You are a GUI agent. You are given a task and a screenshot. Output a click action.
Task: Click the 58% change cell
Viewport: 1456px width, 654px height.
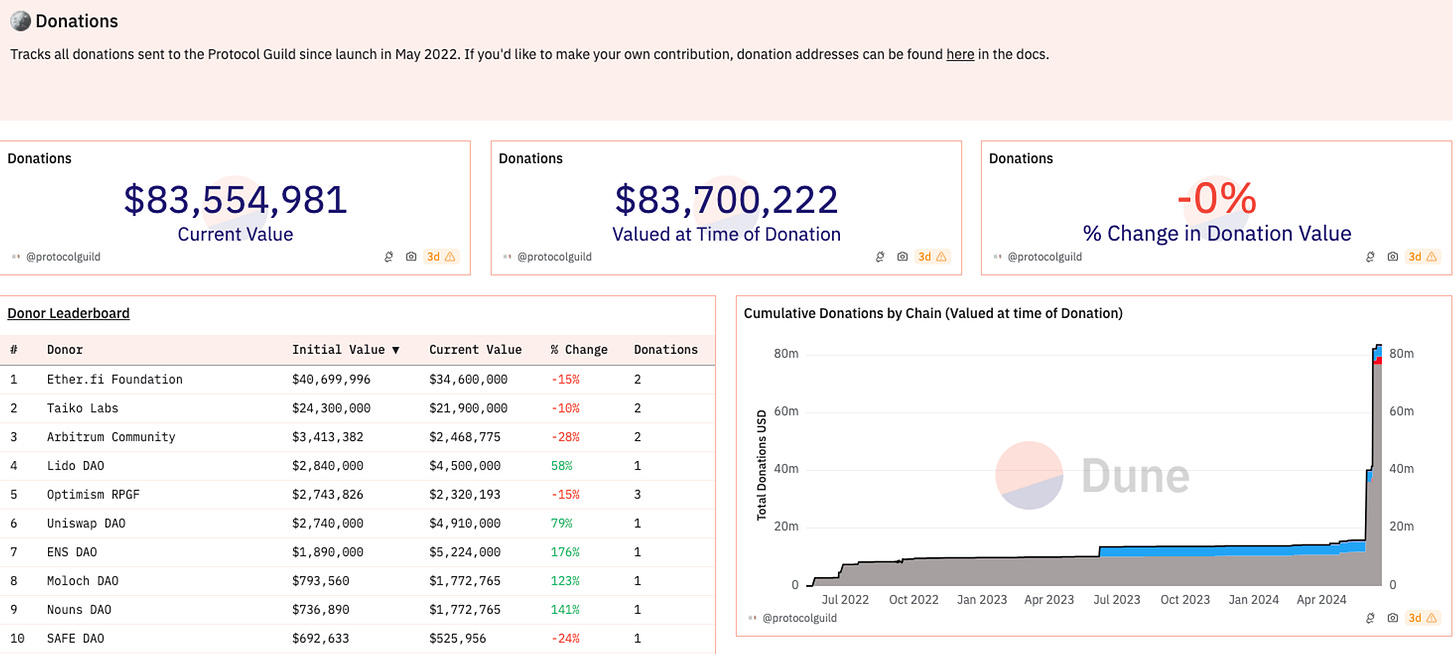[x=561, y=466]
